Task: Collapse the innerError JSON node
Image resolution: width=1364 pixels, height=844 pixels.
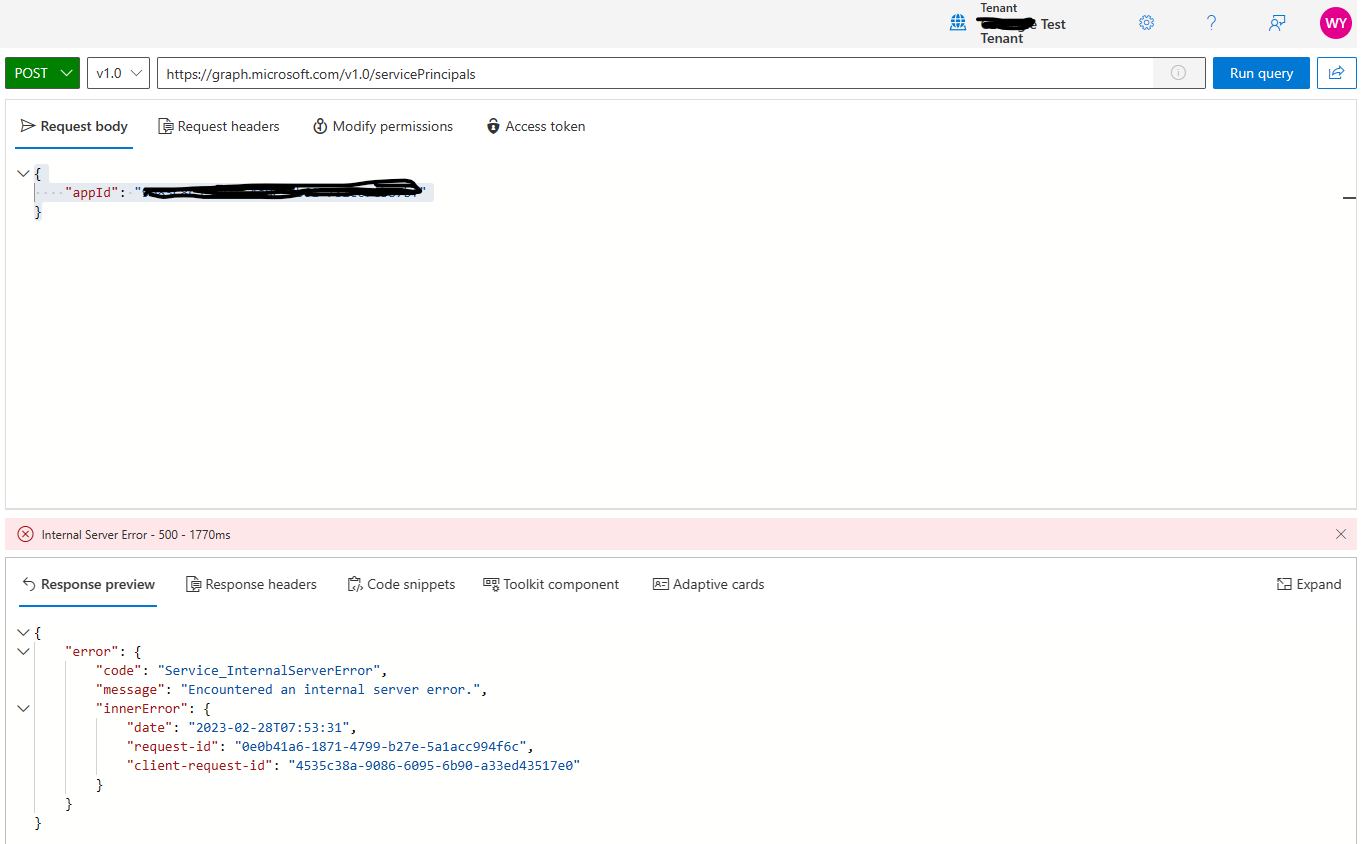Action: 23,708
